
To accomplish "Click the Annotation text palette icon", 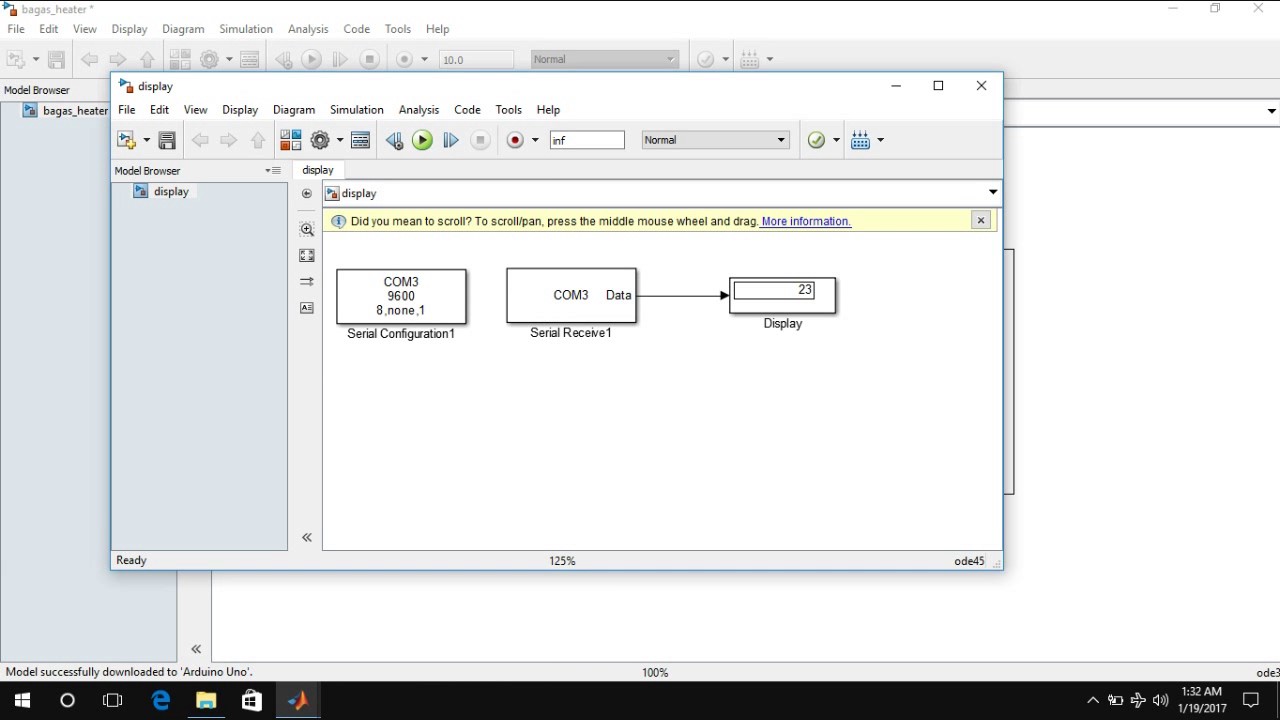I will point(307,308).
